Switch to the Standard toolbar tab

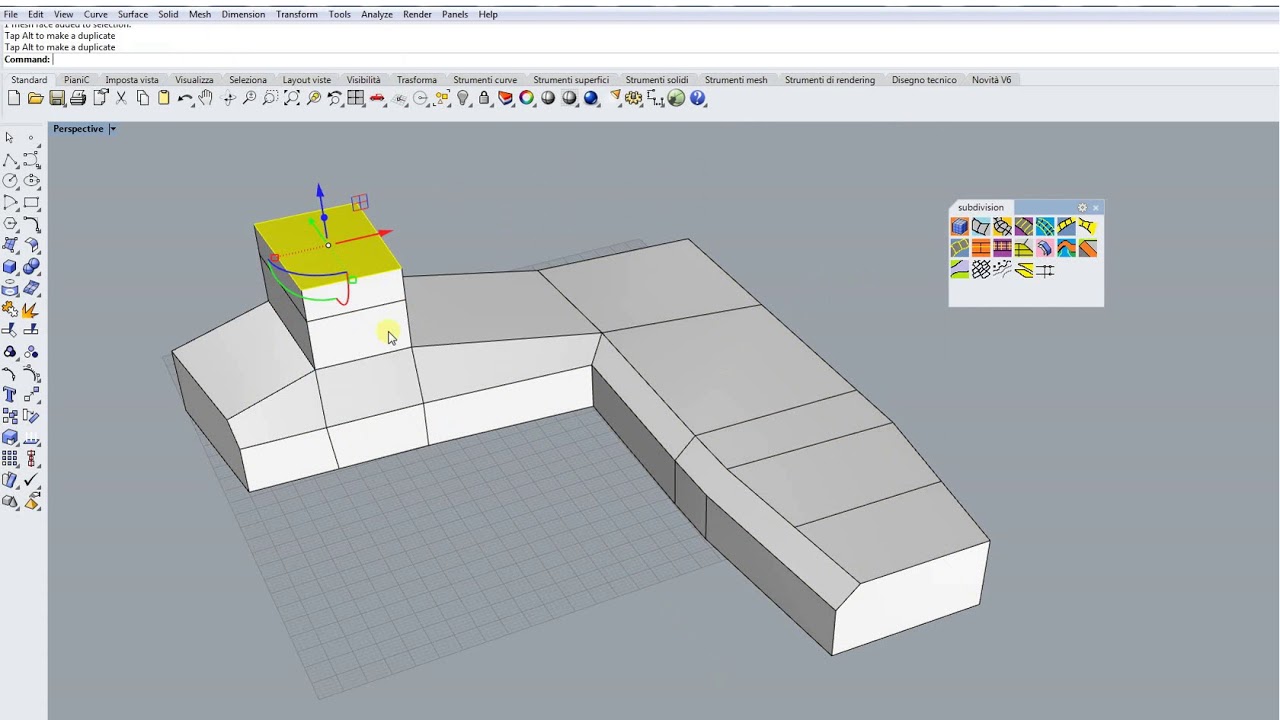tap(29, 80)
